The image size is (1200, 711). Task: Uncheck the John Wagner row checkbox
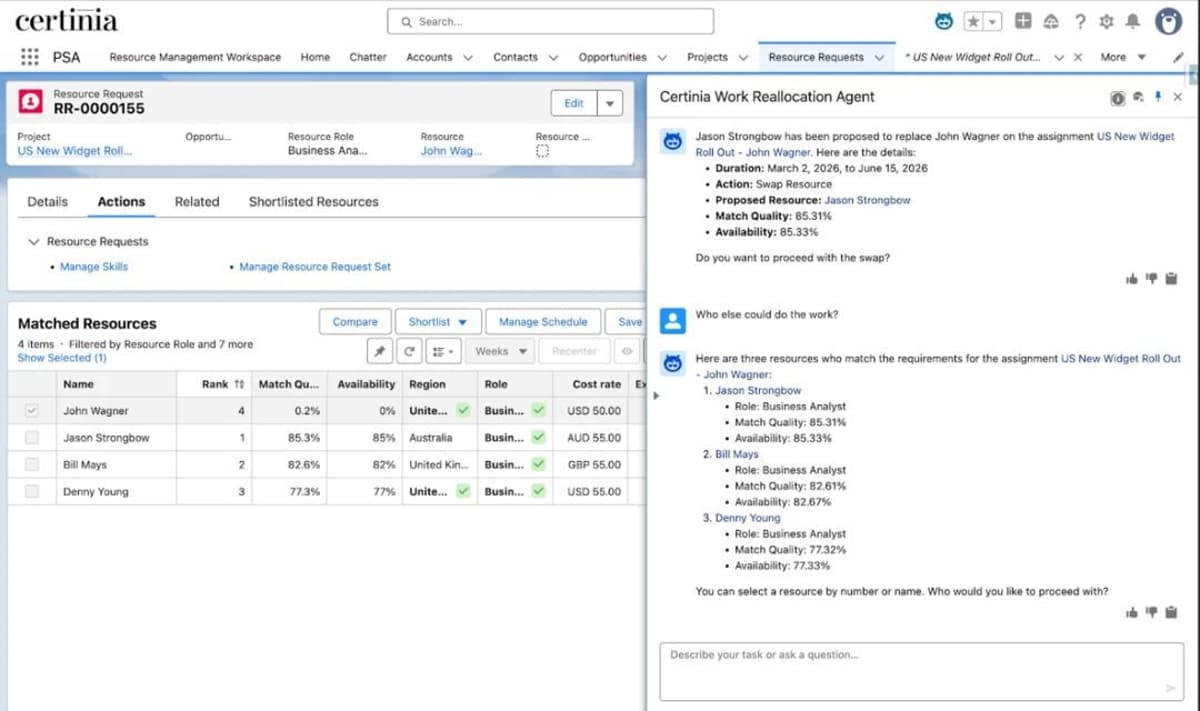(x=31, y=410)
